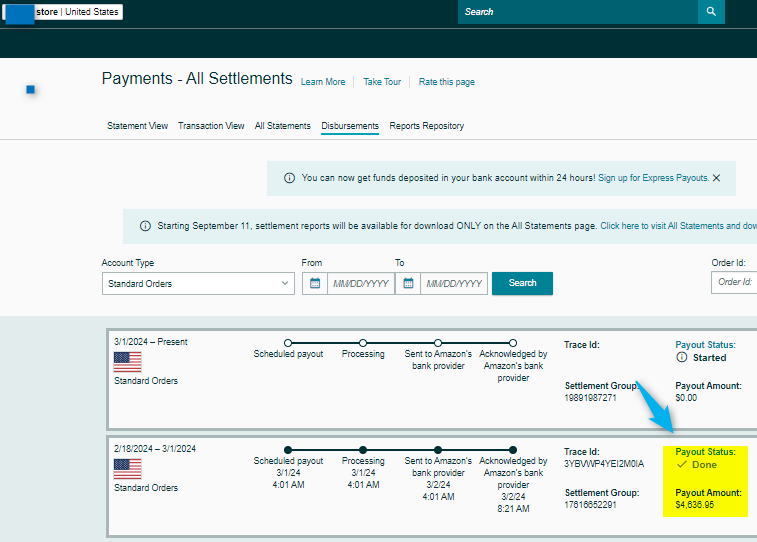This screenshot has height=542, width=757.
Task: Open the Account Type dropdown
Action: click(198, 284)
